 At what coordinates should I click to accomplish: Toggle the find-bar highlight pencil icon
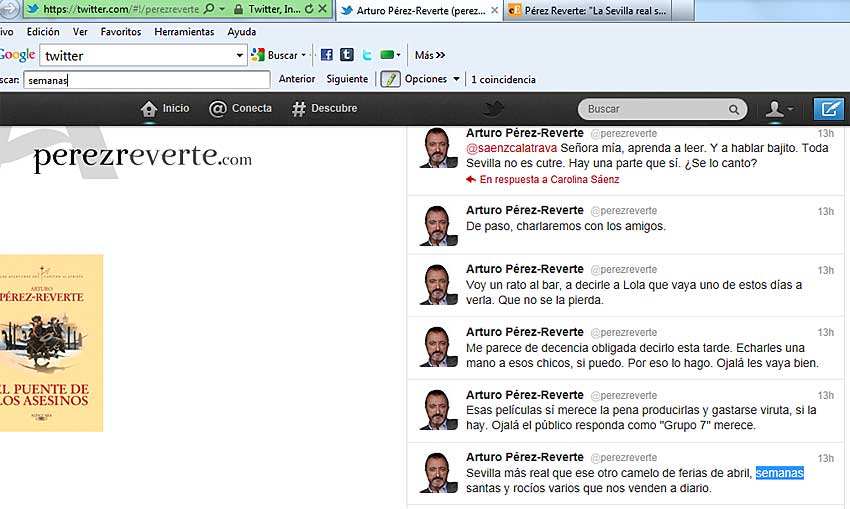coord(391,79)
